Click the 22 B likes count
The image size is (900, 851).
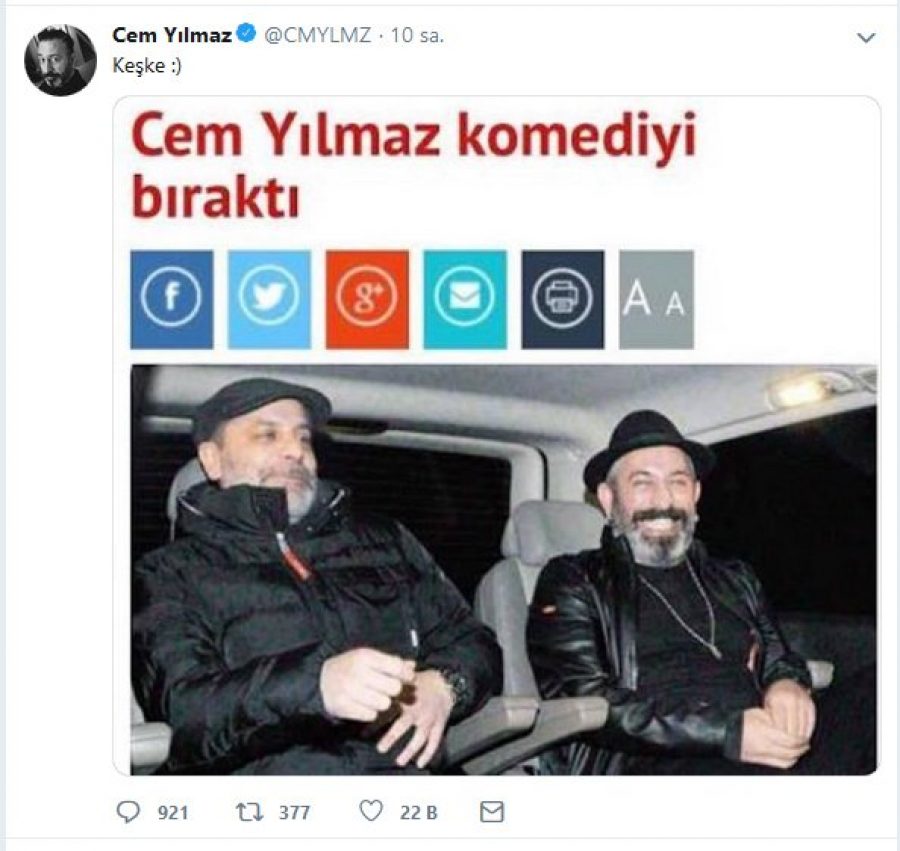coord(418,813)
